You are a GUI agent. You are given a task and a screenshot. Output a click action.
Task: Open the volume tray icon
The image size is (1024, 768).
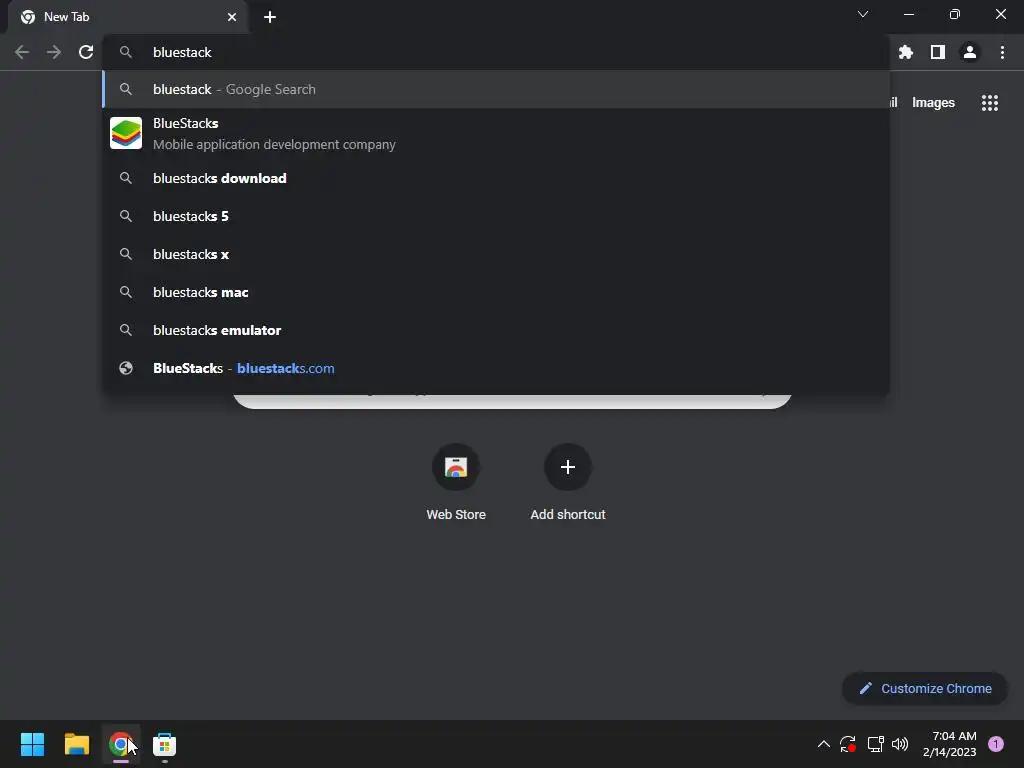coord(900,744)
